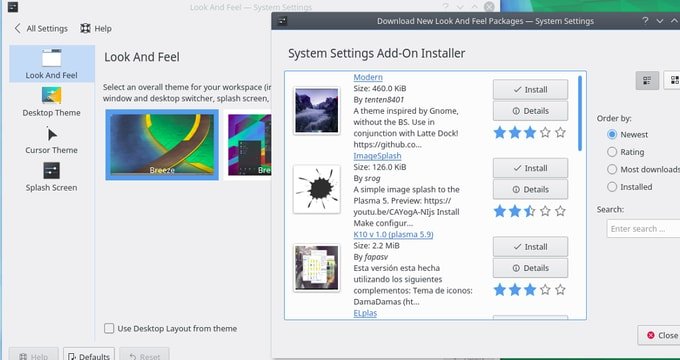
Task: Rate K10 with the fourth star
Action: pyautogui.click(x=545, y=289)
